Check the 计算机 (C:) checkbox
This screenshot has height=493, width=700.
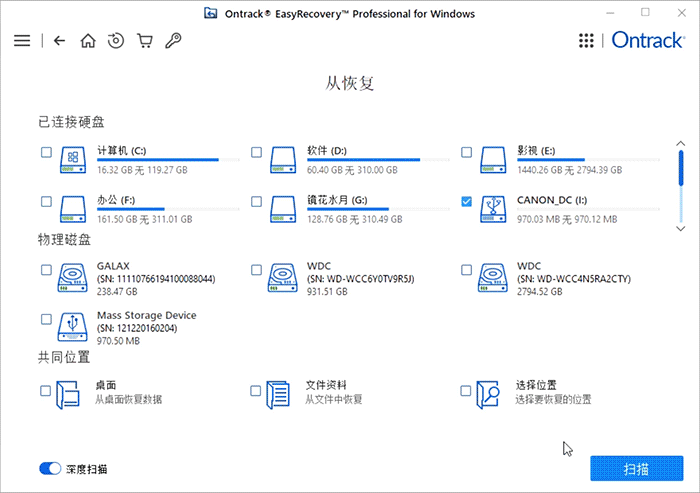coord(46,152)
